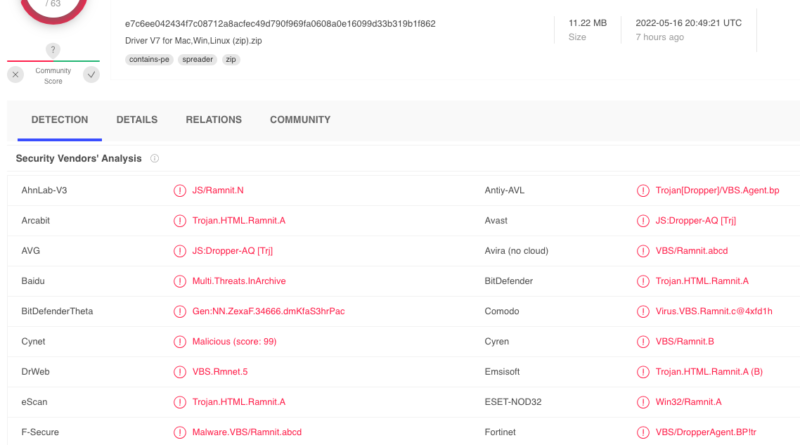The width and height of the screenshot is (800, 445).
Task: Click the alert icon beside JS/Ramnit.N
Action: [x=180, y=191]
